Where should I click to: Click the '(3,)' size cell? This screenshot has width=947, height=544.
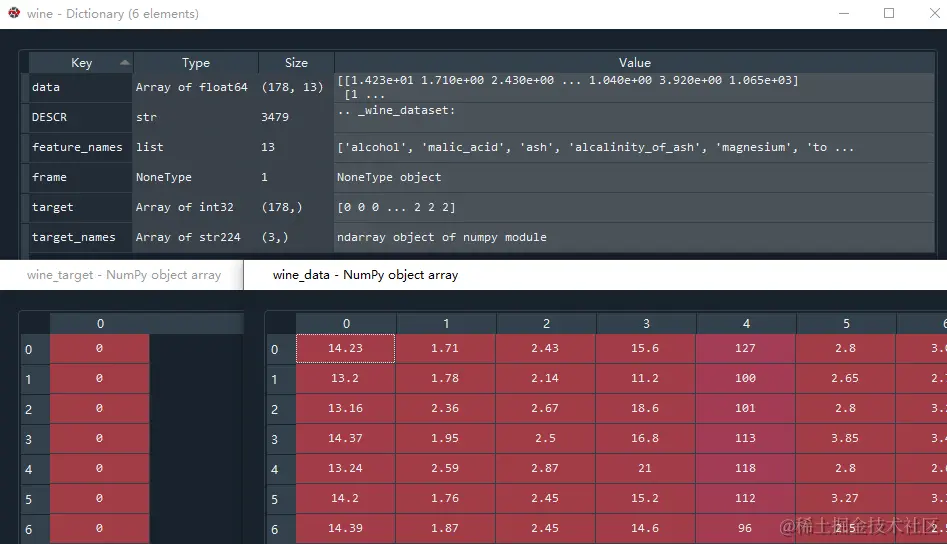(296, 237)
